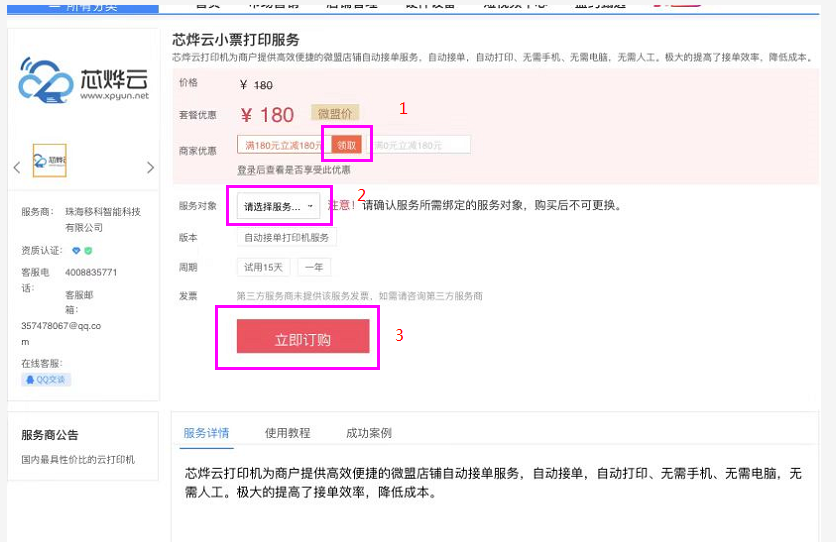Viewport: 836px width, 542px height.
Task: Click the blue diamond certification badge
Action: (76, 250)
